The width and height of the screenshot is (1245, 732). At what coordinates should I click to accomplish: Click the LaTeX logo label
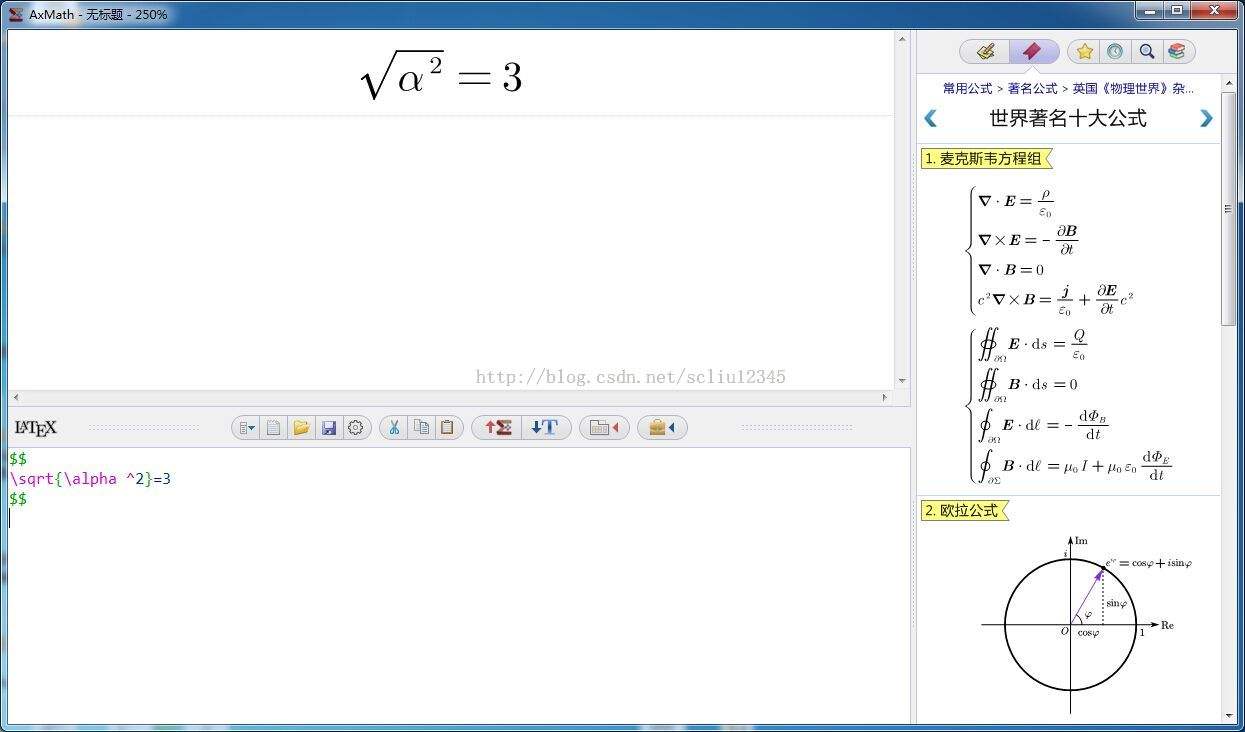click(36, 428)
